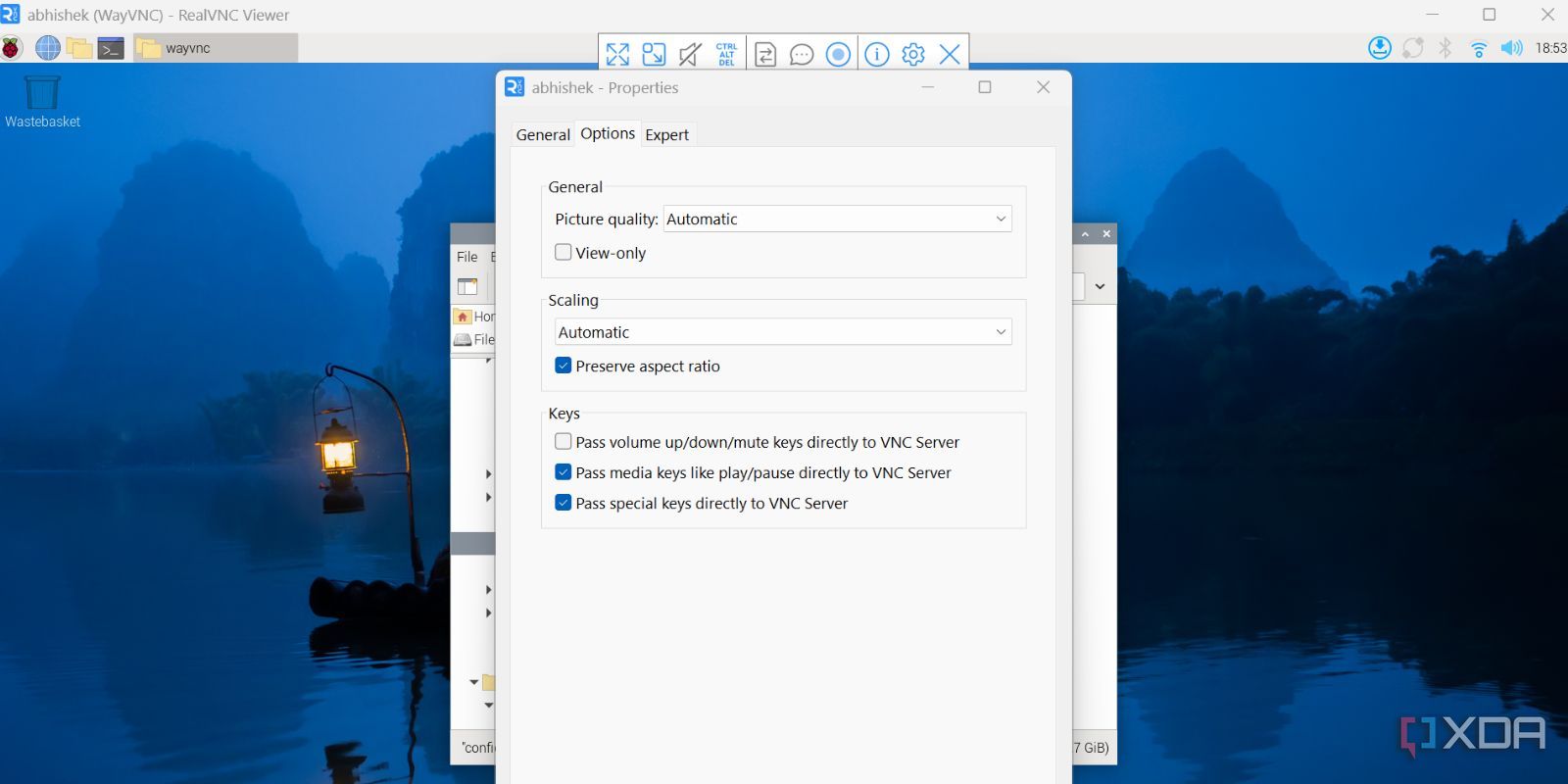Viewport: 1568px width, 784px height.
Task: Uncheck Pass special keys directly to VNC Server
Action: pos(563,503)
